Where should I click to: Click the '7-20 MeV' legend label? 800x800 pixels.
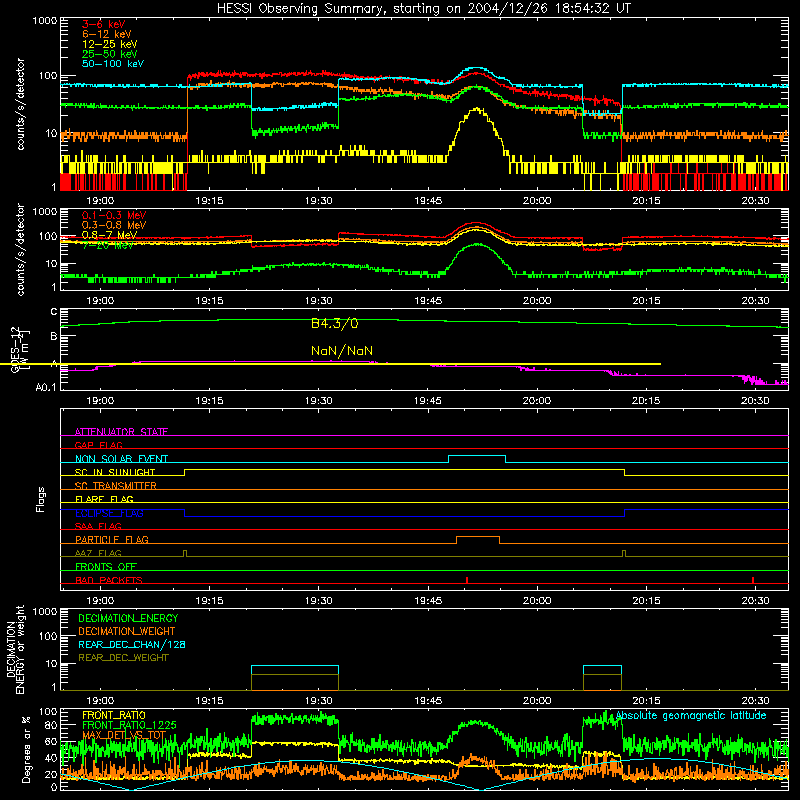(x=108, y=245)
